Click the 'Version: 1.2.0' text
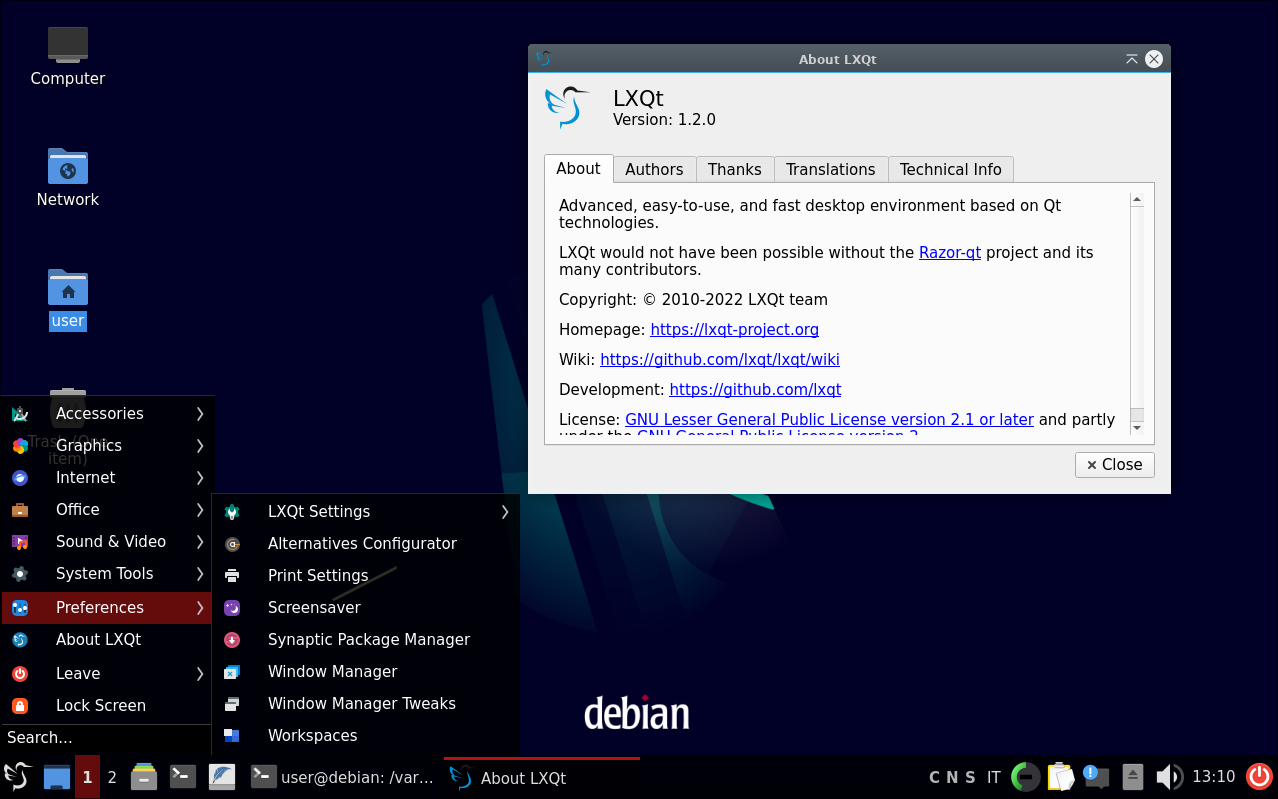The image size is (1278, 799). 664,120
